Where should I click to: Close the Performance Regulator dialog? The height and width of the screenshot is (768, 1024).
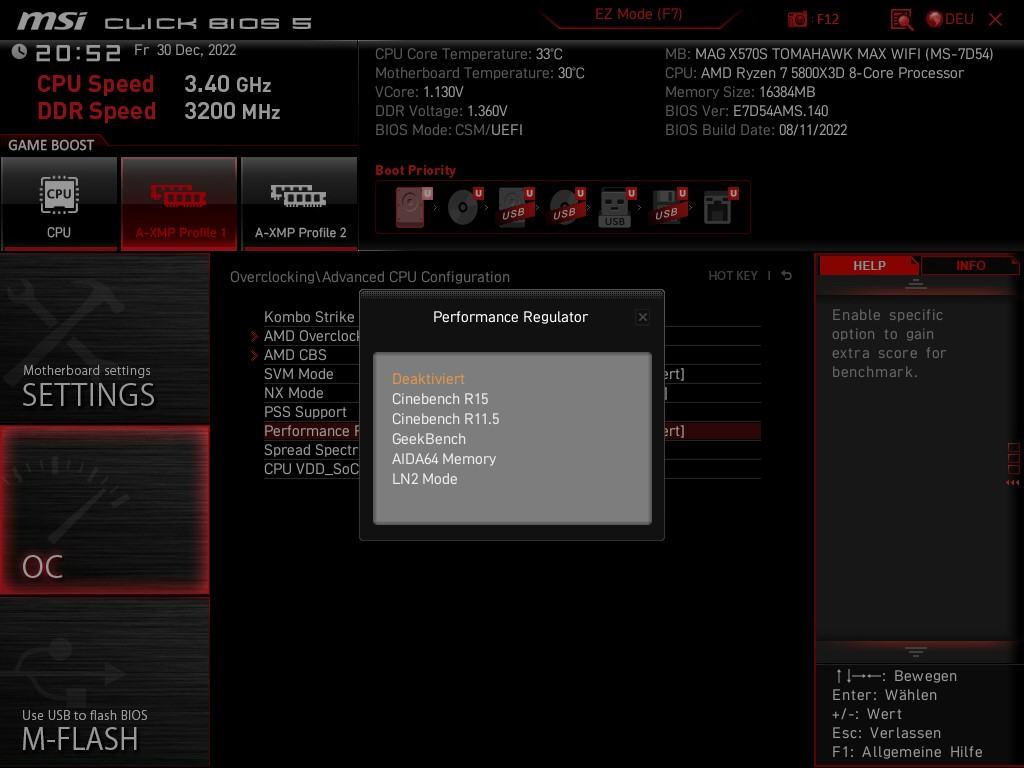[x=643, y=317]
